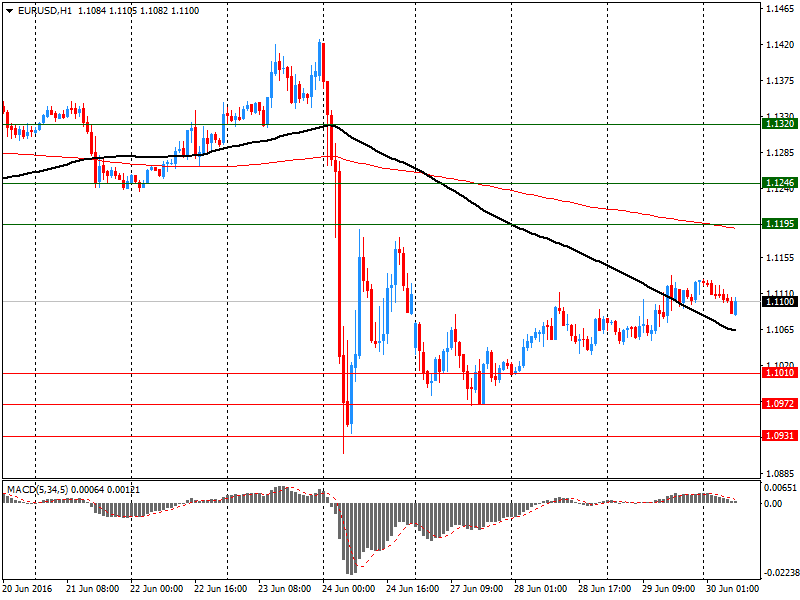Click the MACD(5,34,5) indicator label
Screen dimensions: 800x600
pyautogui.click(x=38, y=490)
